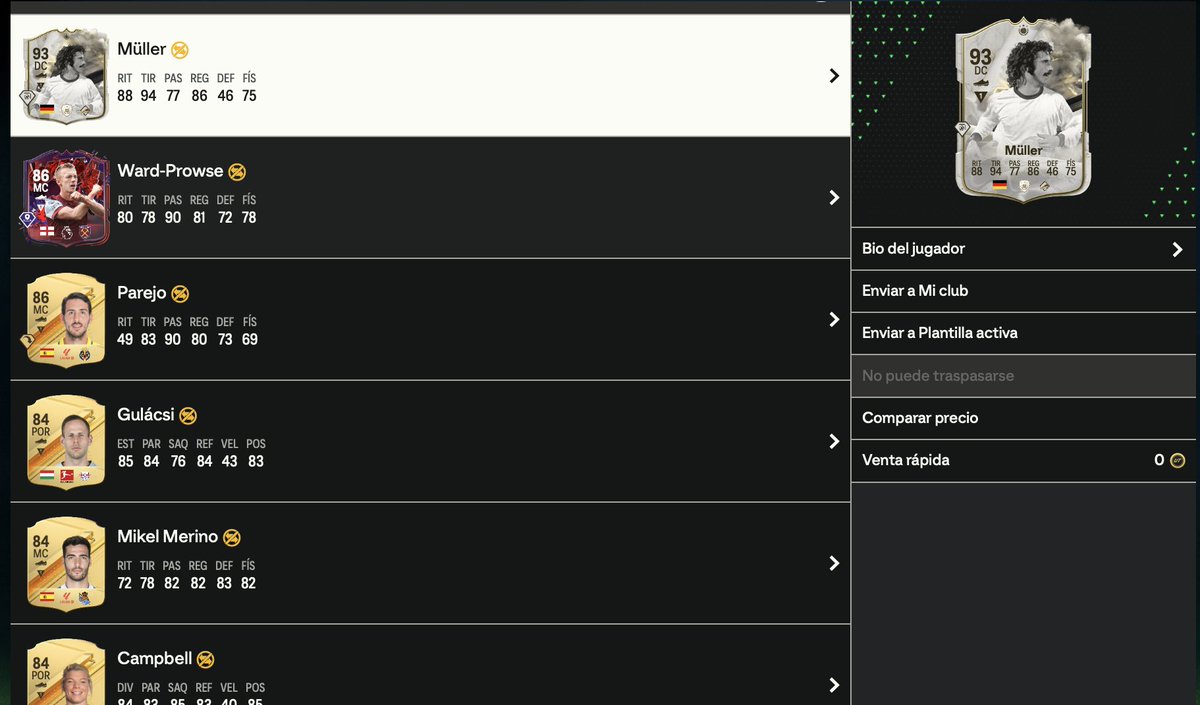Screen dimensions: 1200x705
Task: Click Müller's DEF stat value 46
Action: pos(224,96)
